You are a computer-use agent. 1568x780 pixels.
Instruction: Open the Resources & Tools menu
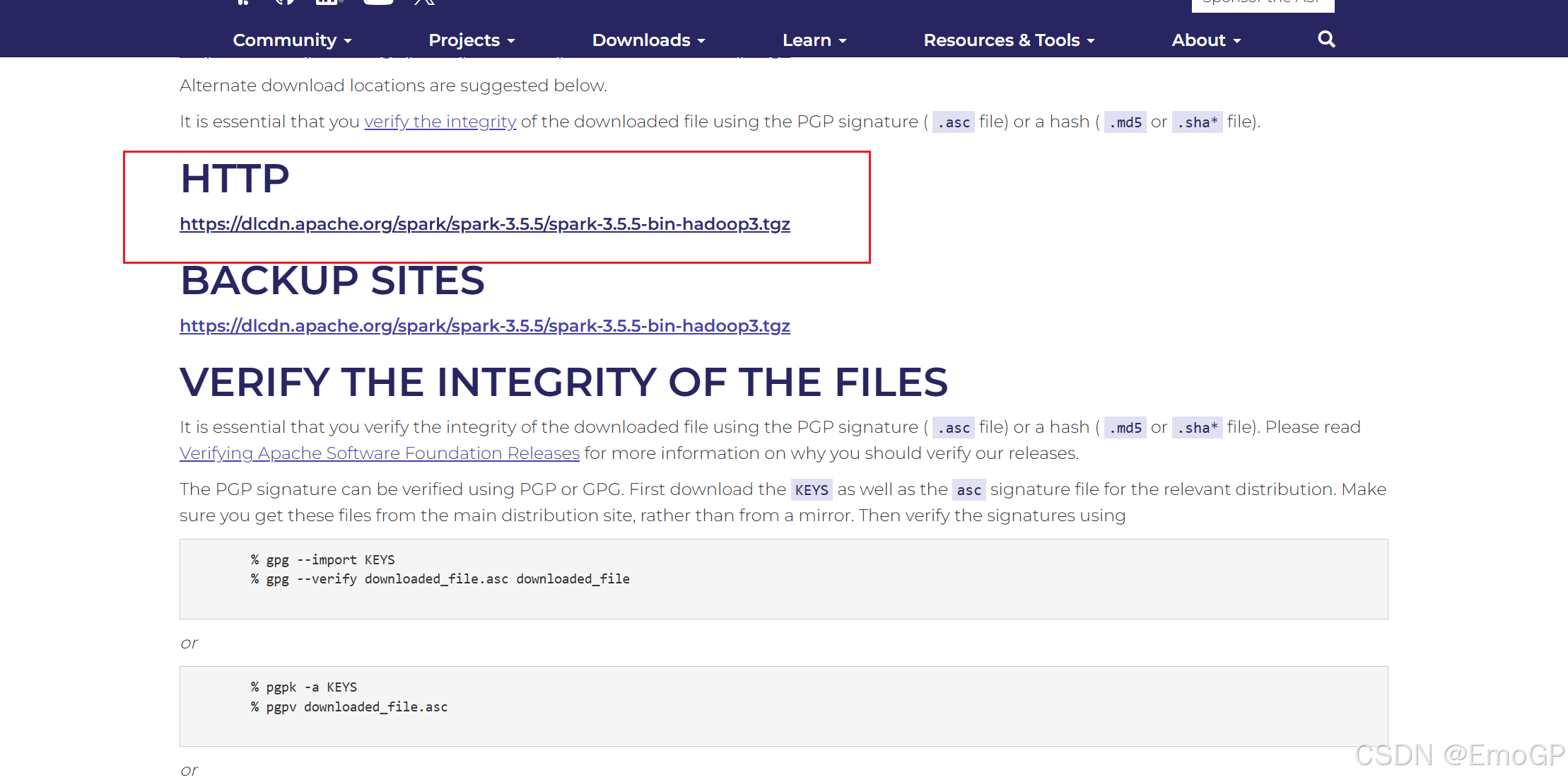pyautogui.click(x=1009, y=40)
